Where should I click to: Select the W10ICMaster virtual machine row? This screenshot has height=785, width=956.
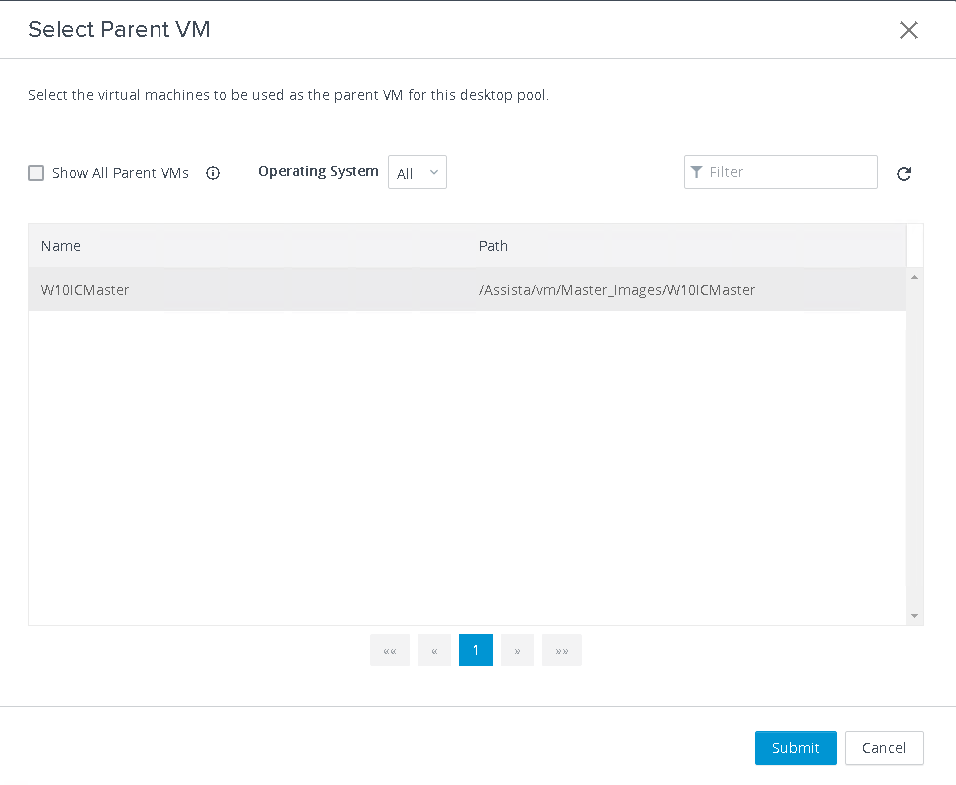pos(85,290)
